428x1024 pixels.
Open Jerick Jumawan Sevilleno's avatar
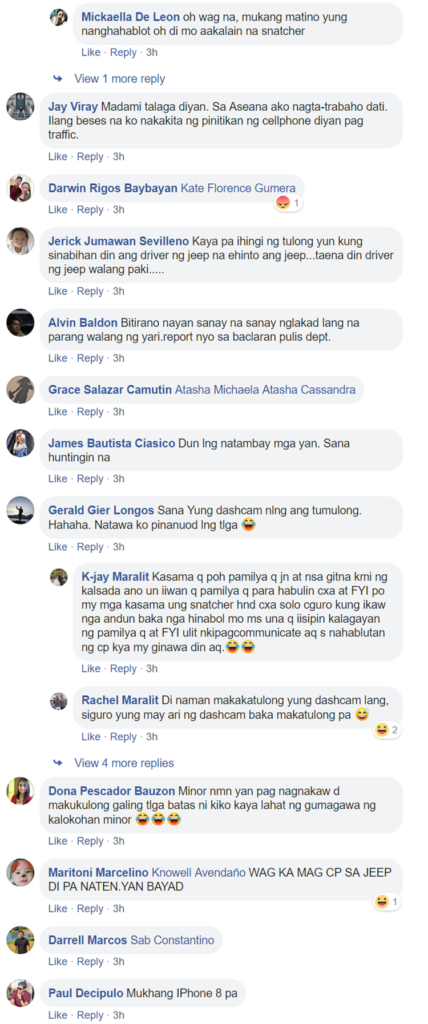(x=20, y=241)
